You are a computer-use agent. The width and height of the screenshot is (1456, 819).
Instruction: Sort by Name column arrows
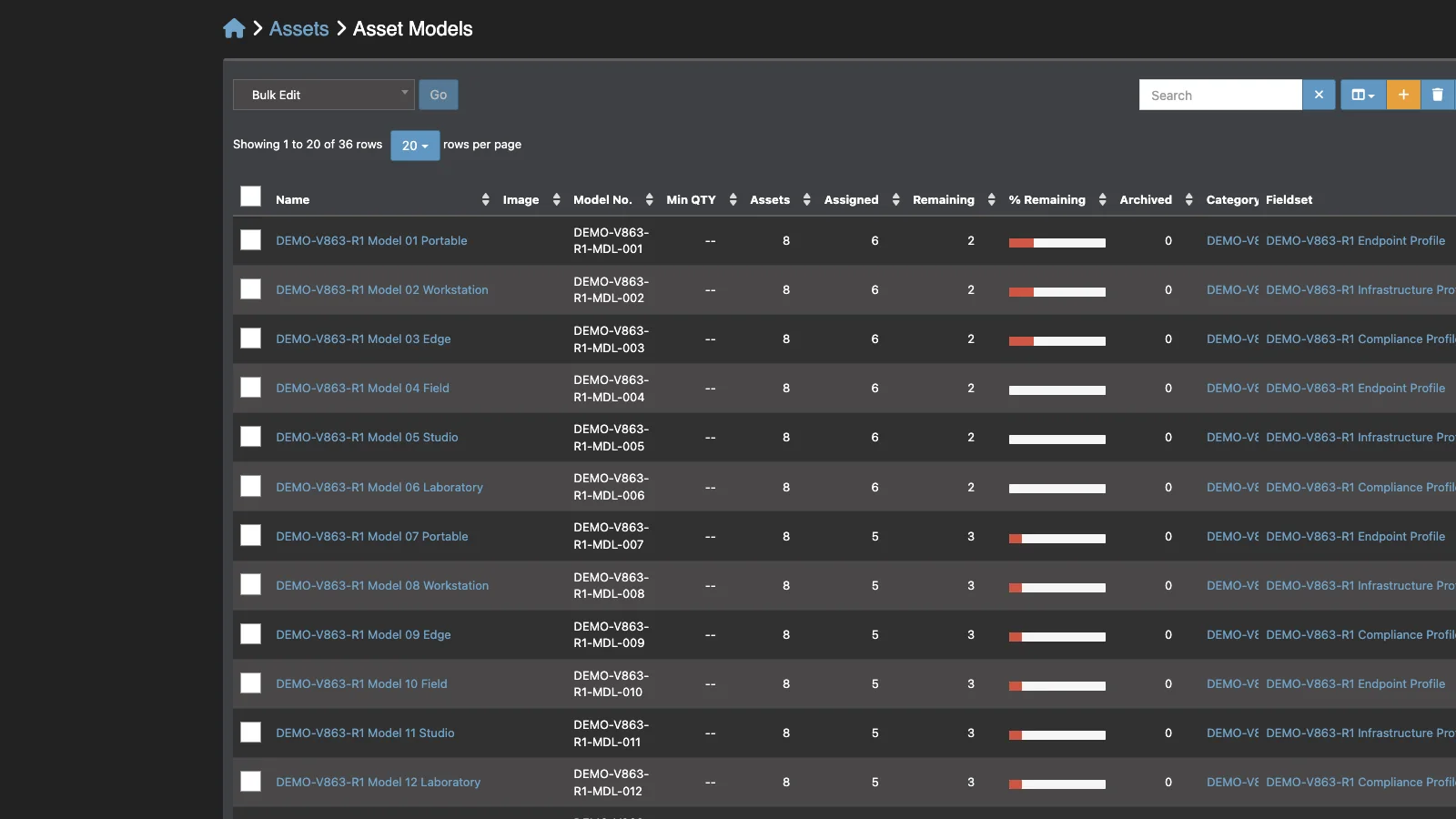coord(485,199)
